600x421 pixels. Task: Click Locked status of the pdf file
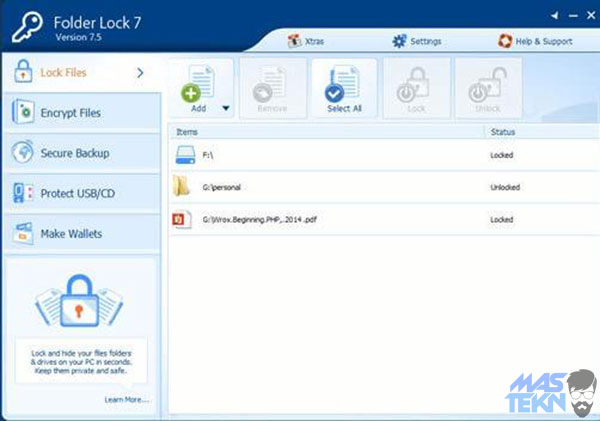pyautogui.click(x=502, y=219)
